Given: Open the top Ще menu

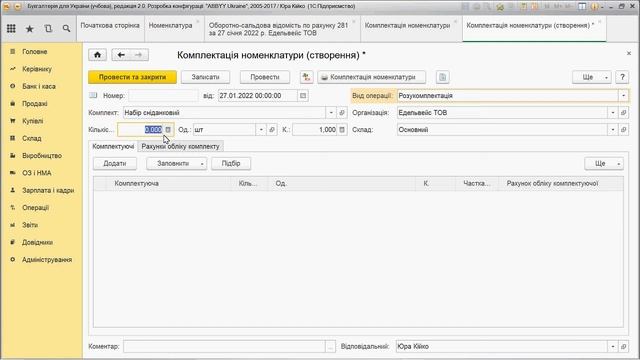Looking at the screenshot, I should click(x=591, y=77).
